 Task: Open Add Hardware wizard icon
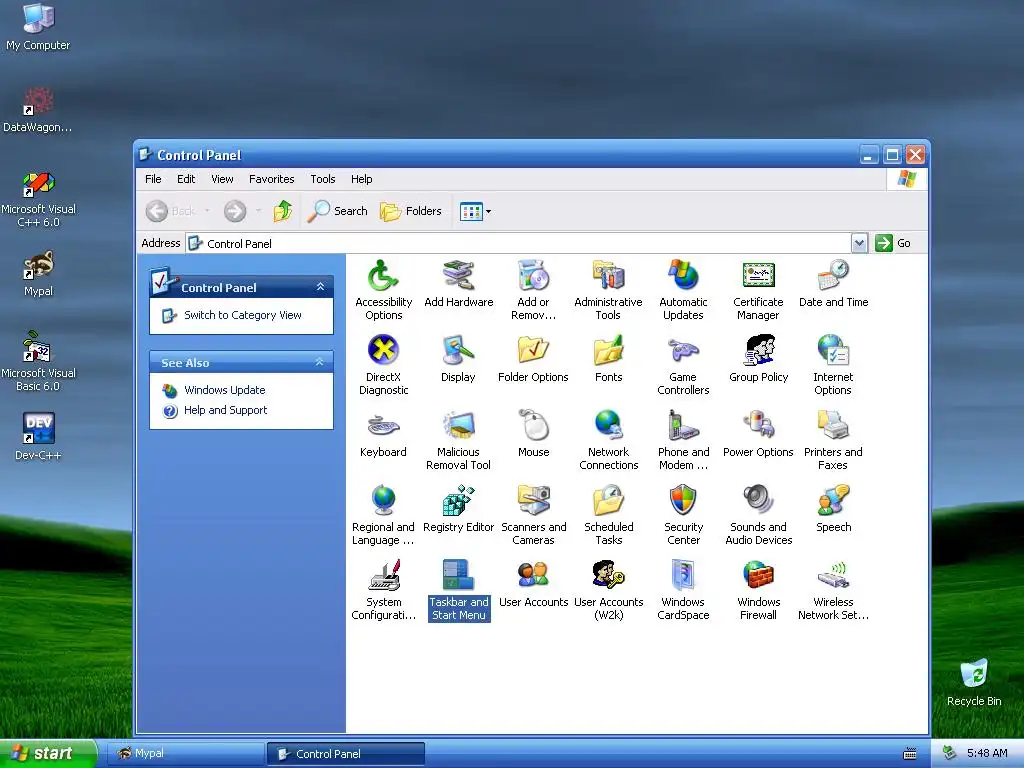tap(458, 276)
